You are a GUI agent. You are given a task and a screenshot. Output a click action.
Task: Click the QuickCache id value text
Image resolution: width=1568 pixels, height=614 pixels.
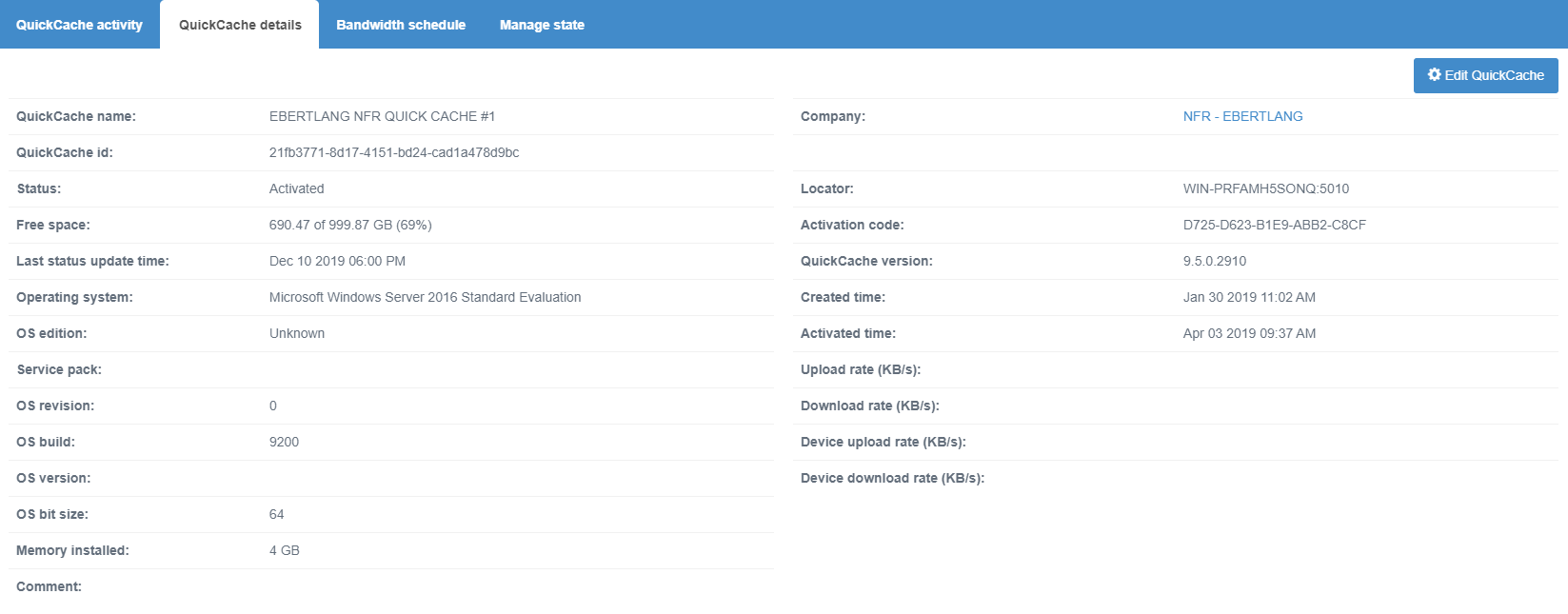point(394,152)
